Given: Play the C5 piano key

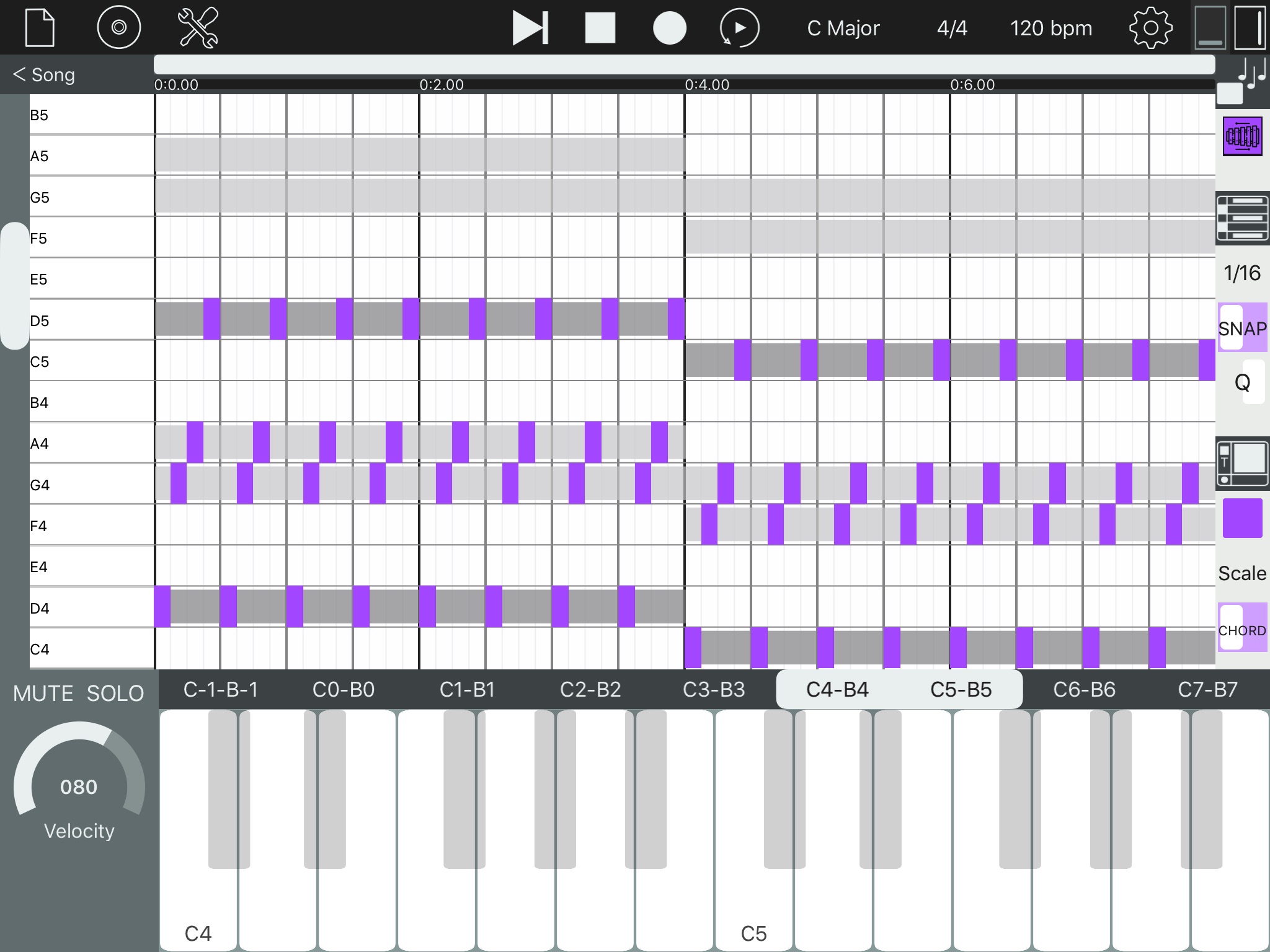Looking at the screenshot, I should [754, 905].
